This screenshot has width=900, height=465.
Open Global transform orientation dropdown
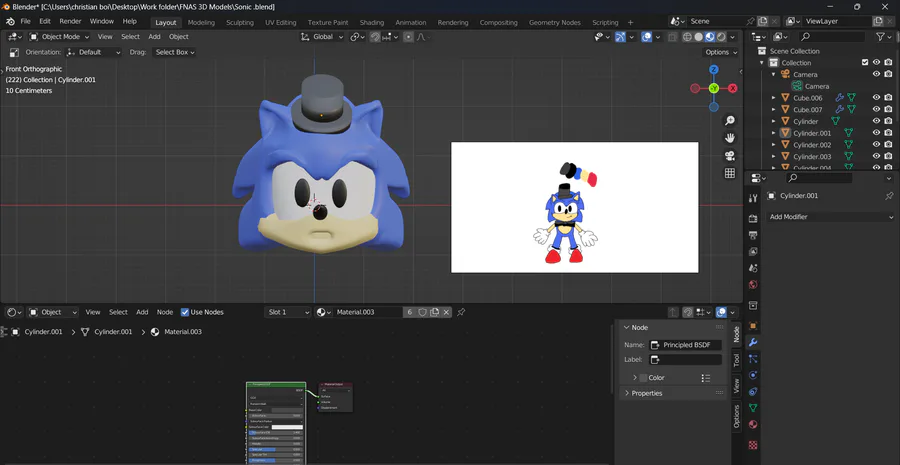pyautogui.click(x=322, y=37)
